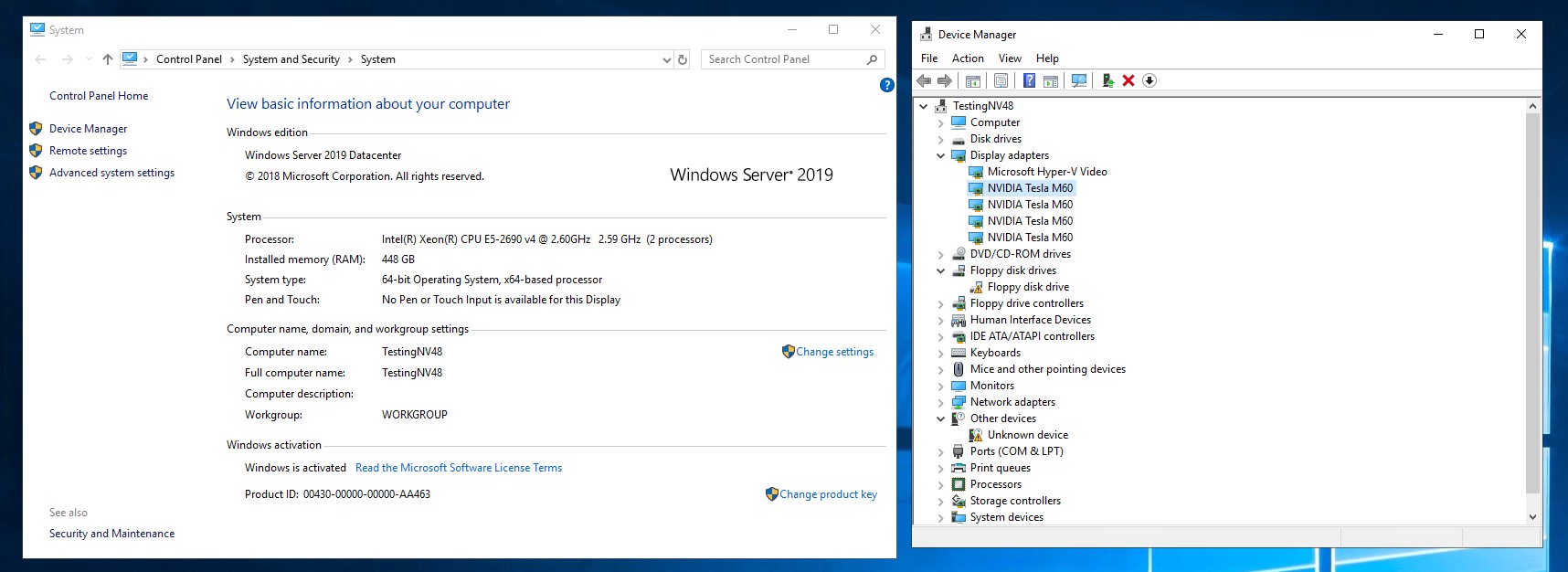Select Mice and other pointing devices
Viewport: 1568px width, 572px height.
1047,369
